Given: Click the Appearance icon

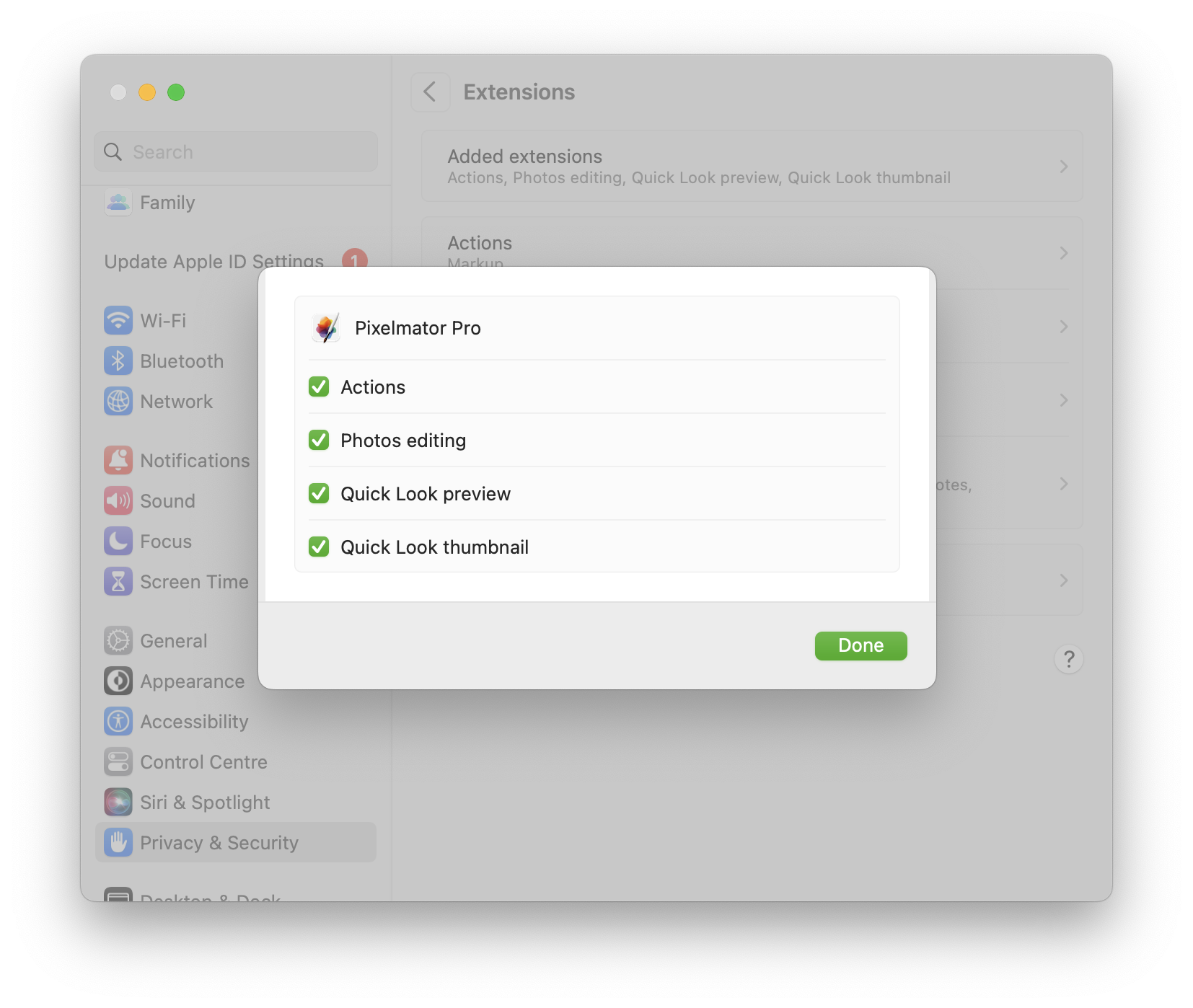Looking at the screenshot, I should click(x=118, y=681).
